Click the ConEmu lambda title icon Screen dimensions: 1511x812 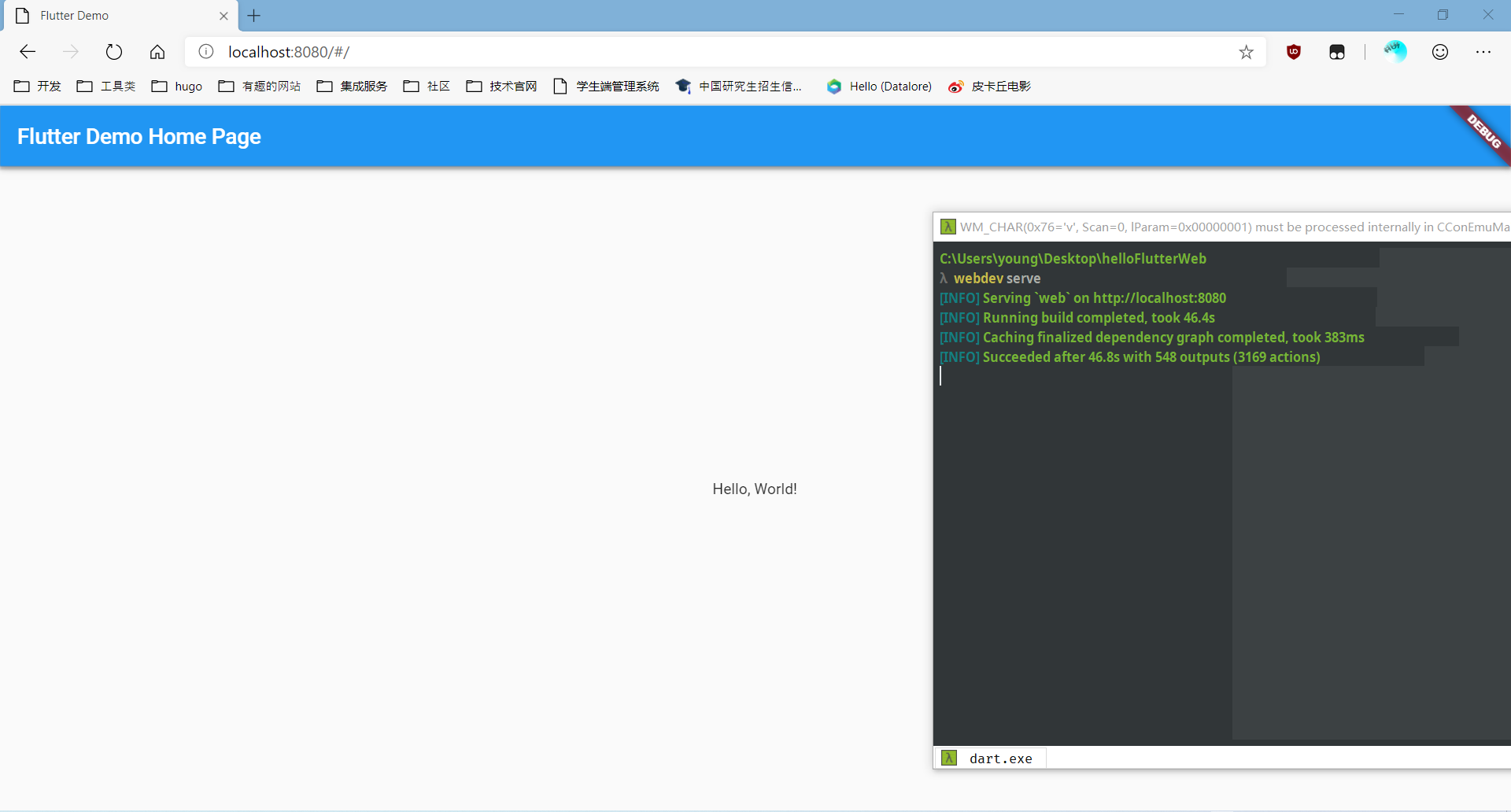[948, 227]
